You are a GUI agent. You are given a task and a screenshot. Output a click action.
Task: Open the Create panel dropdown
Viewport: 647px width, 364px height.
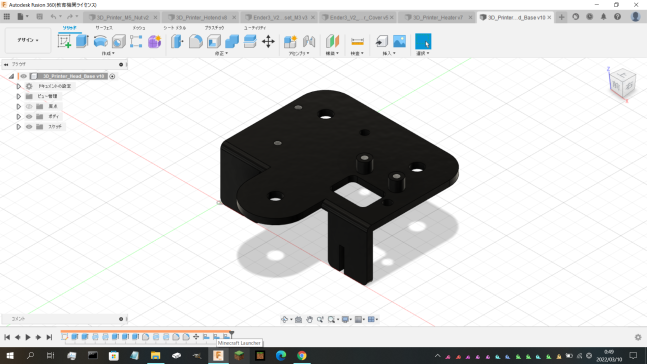pos(108,54)
